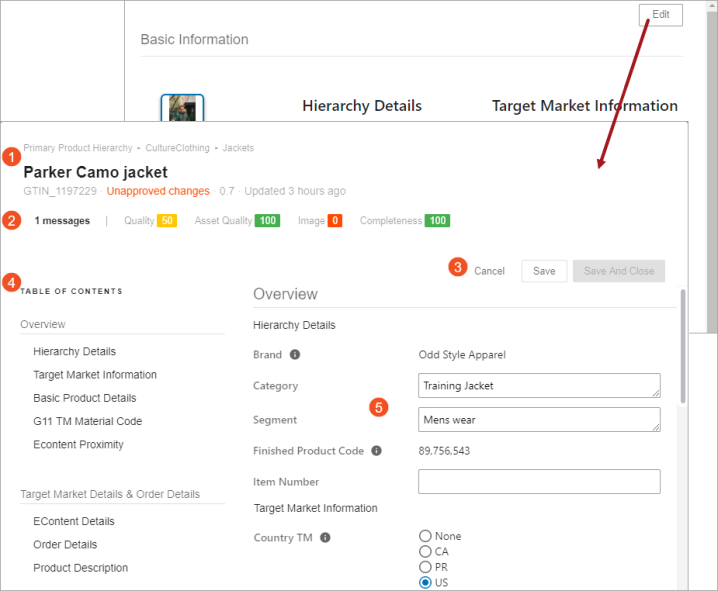Open Order Details in table of contents

pos(65,544)
